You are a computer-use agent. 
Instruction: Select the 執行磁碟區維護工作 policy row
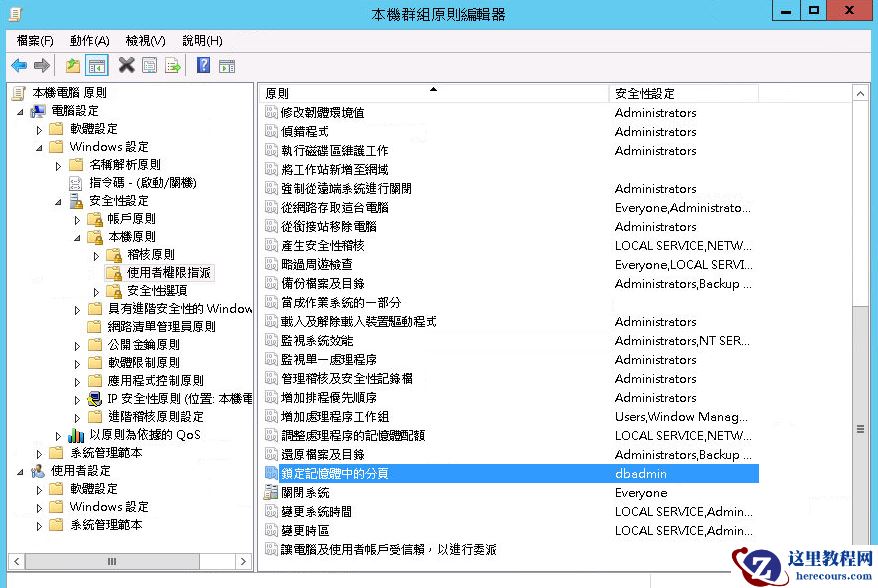pyautogui.click(x=511, y=151)
